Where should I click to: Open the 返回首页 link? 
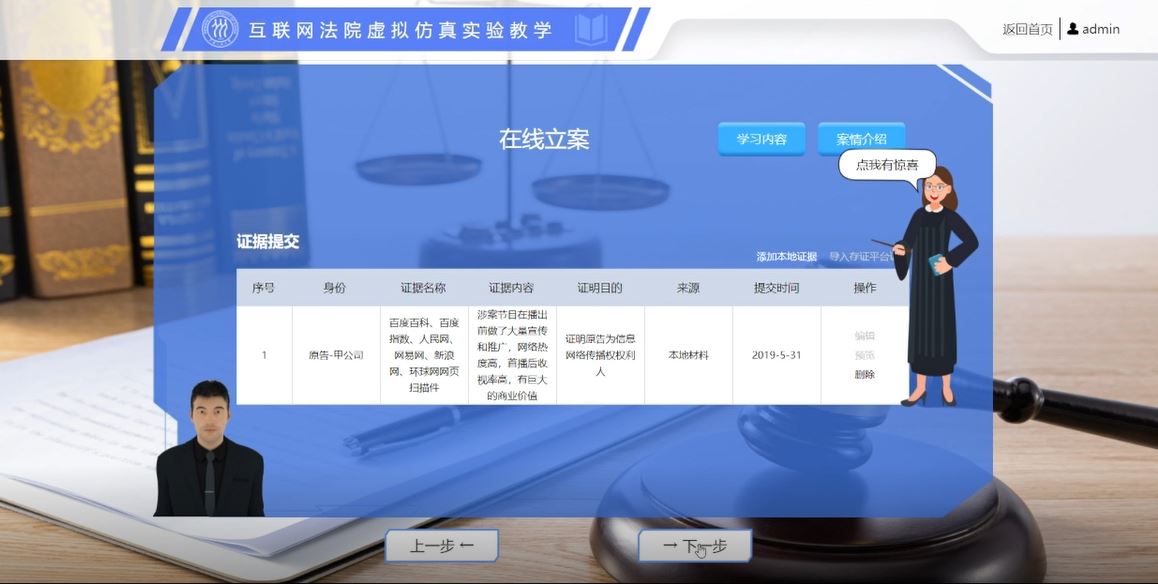point(1027,30)
